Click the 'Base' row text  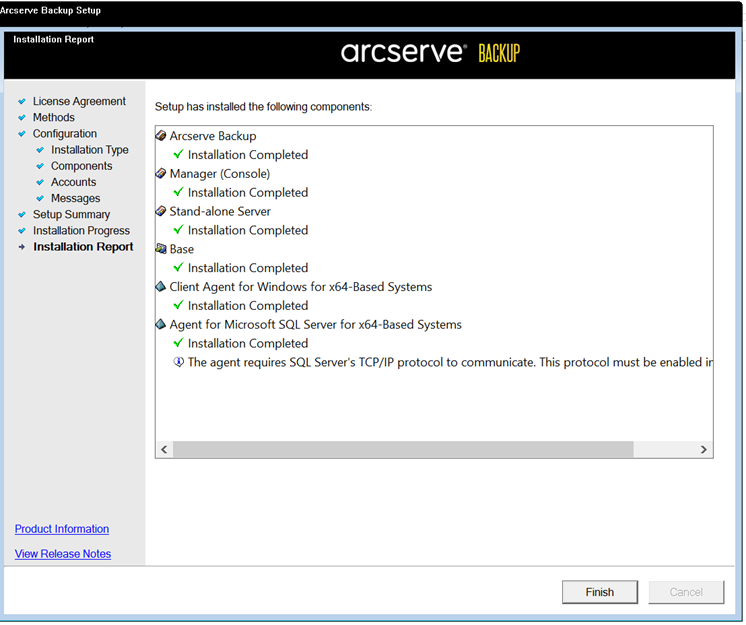click(182, 249)
